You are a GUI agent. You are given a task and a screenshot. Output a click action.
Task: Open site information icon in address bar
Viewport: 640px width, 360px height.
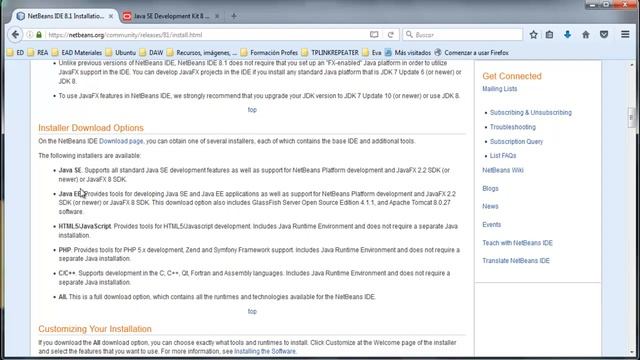[30, 35]
